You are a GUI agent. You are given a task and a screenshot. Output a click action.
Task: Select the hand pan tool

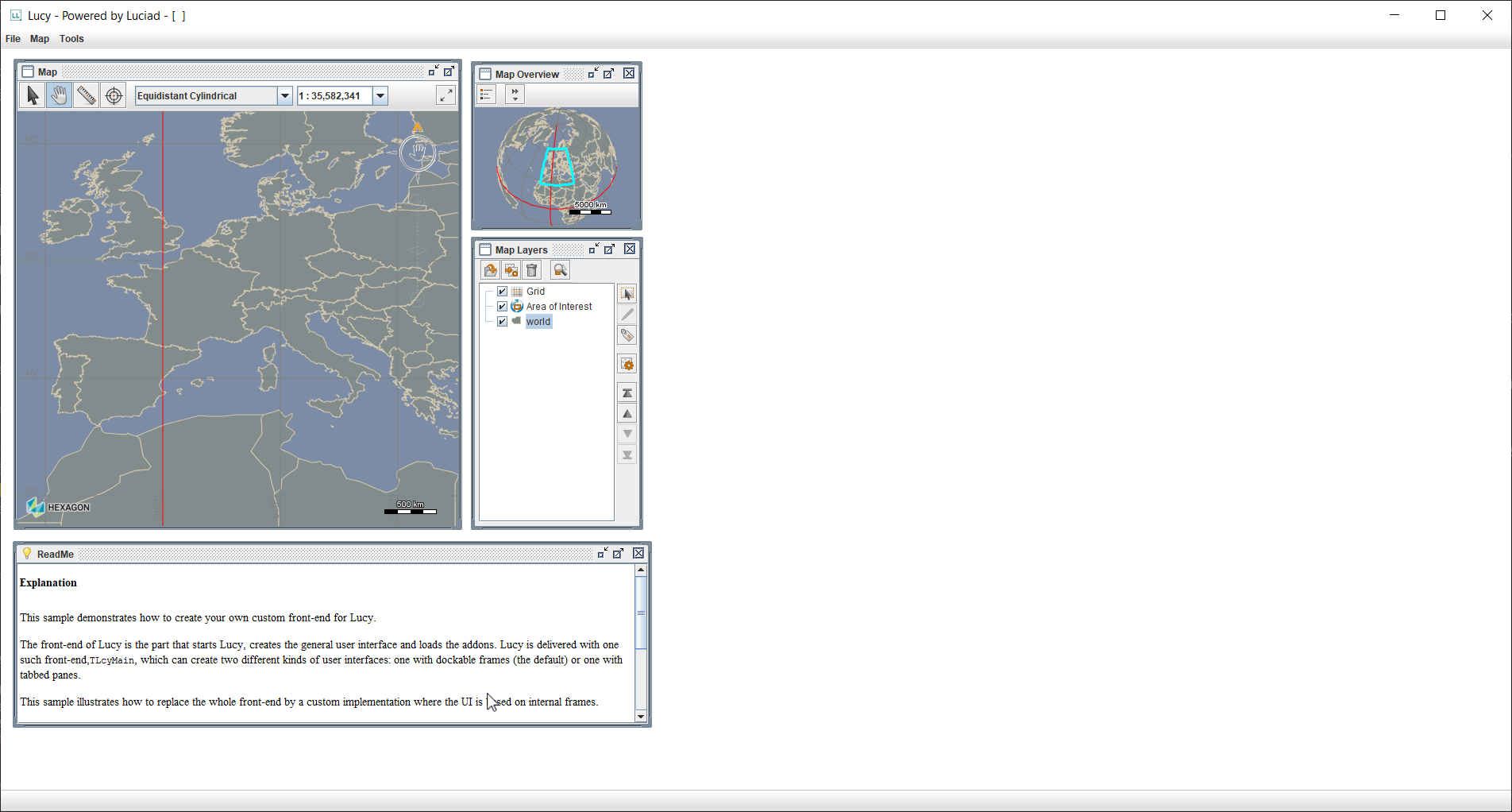(x=59, y=95)
